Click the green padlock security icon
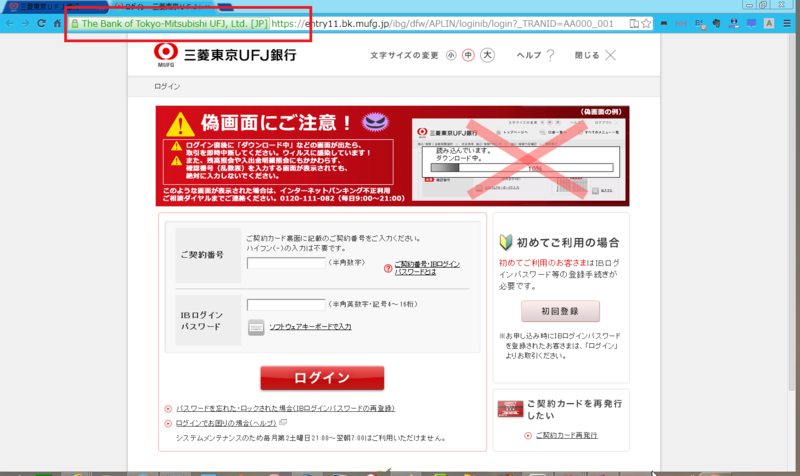800x476 pixels. pyautogui.click(x=74, y=24)
